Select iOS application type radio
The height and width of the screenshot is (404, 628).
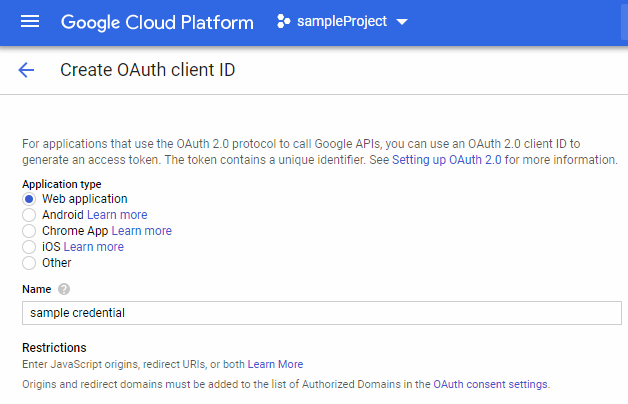(29, 247)
